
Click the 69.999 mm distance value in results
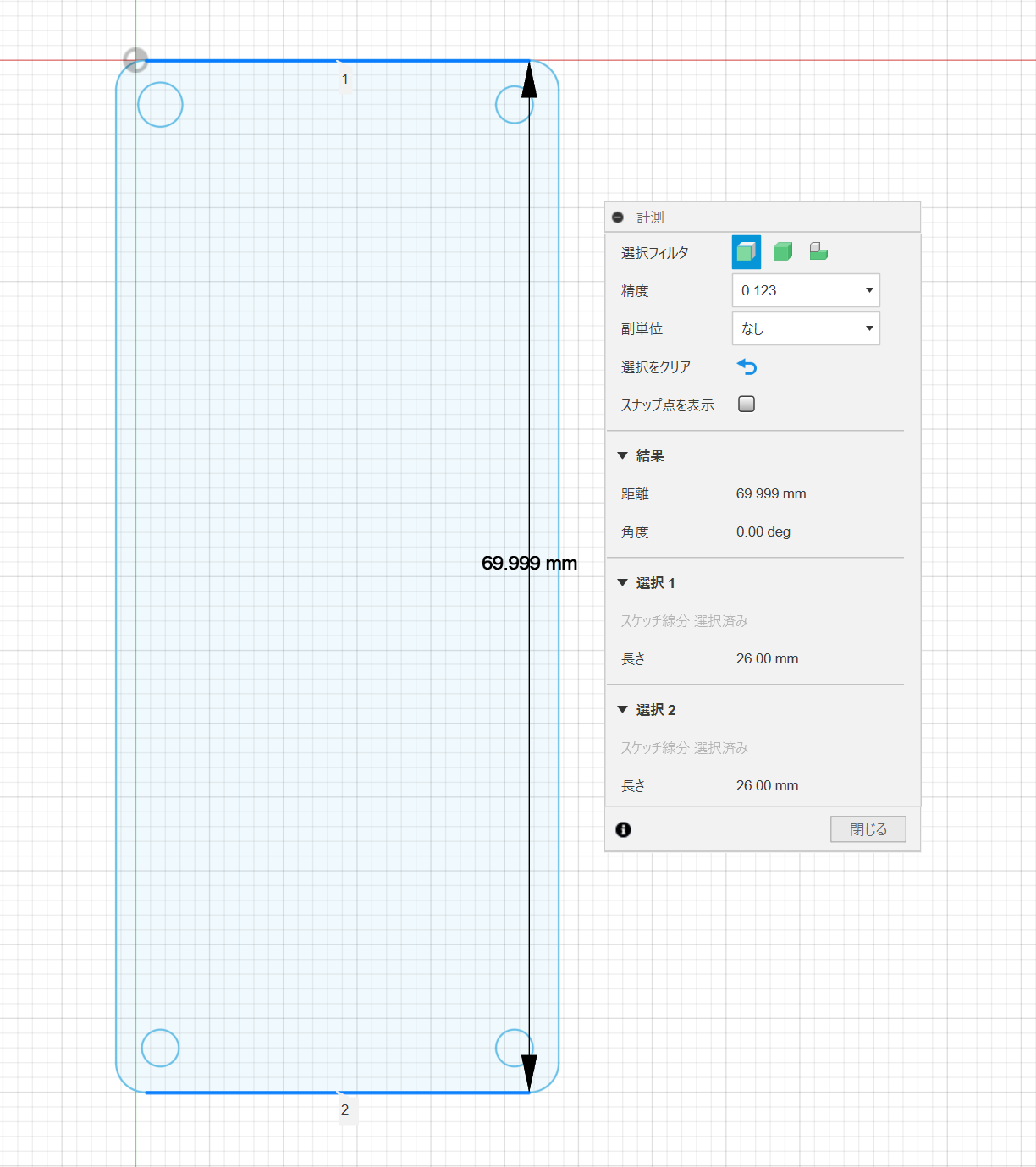(x=770, y=494)
